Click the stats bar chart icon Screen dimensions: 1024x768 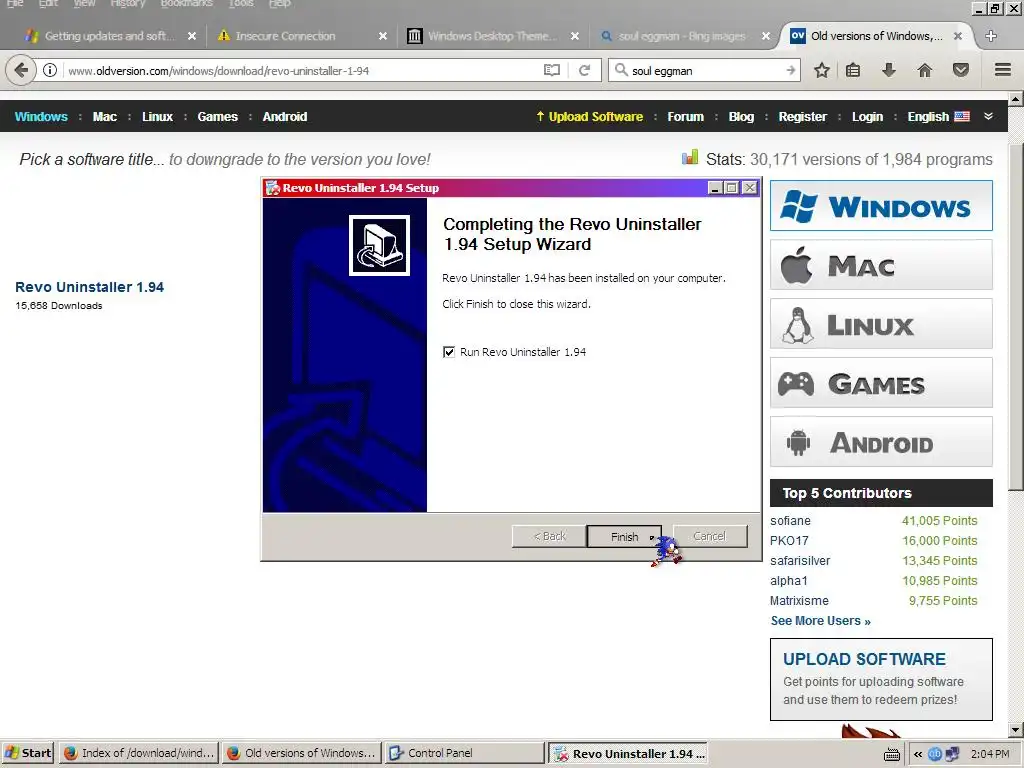coord(690,157)
